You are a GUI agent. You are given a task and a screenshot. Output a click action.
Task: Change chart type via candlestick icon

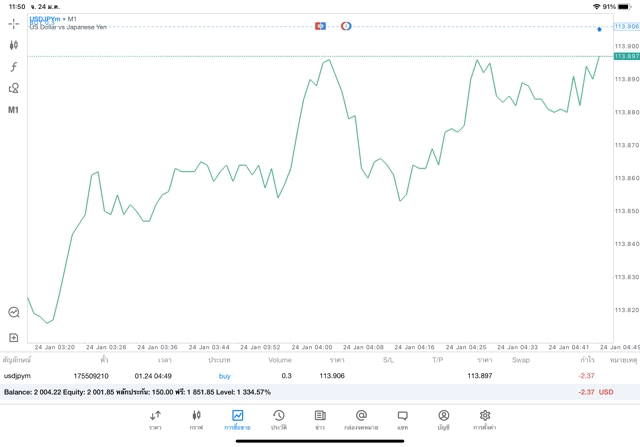click(14, 45)
